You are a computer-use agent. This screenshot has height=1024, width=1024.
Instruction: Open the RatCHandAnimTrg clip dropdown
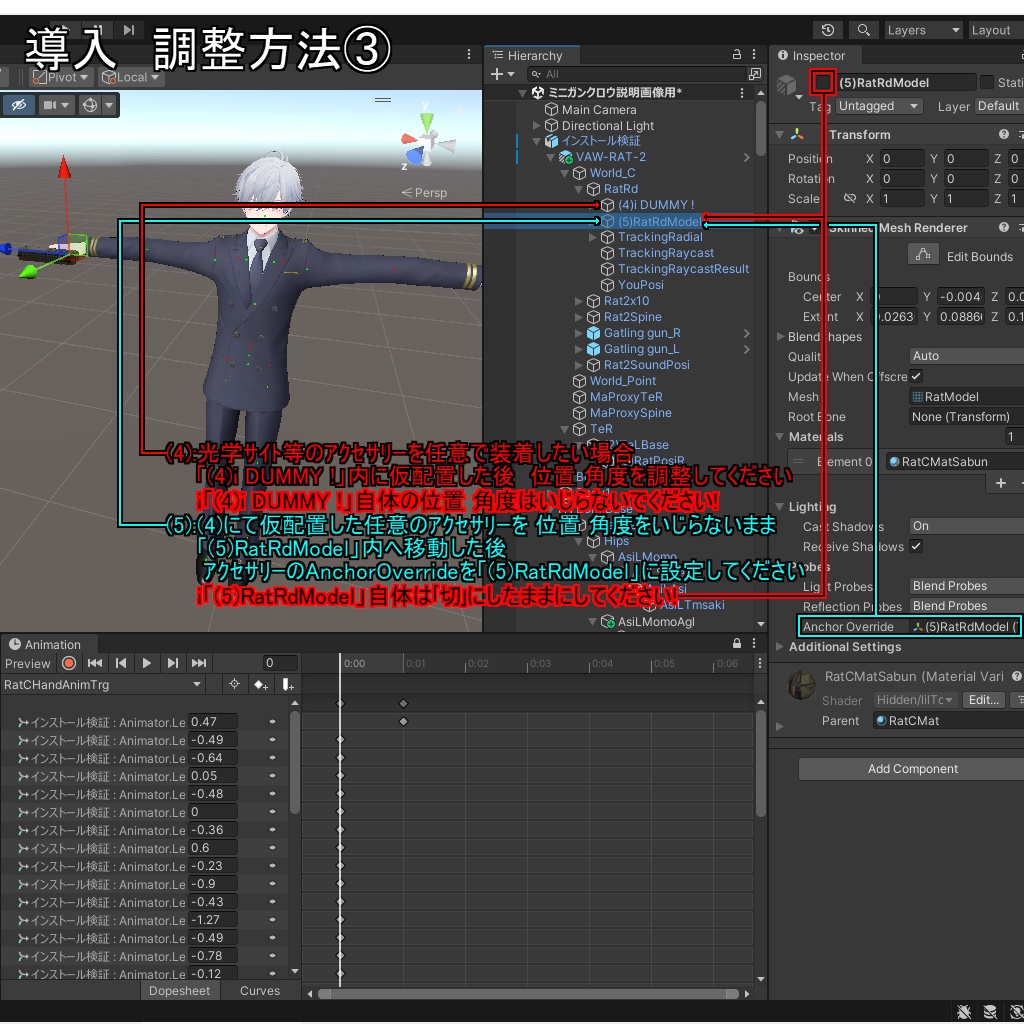[102, 684]
